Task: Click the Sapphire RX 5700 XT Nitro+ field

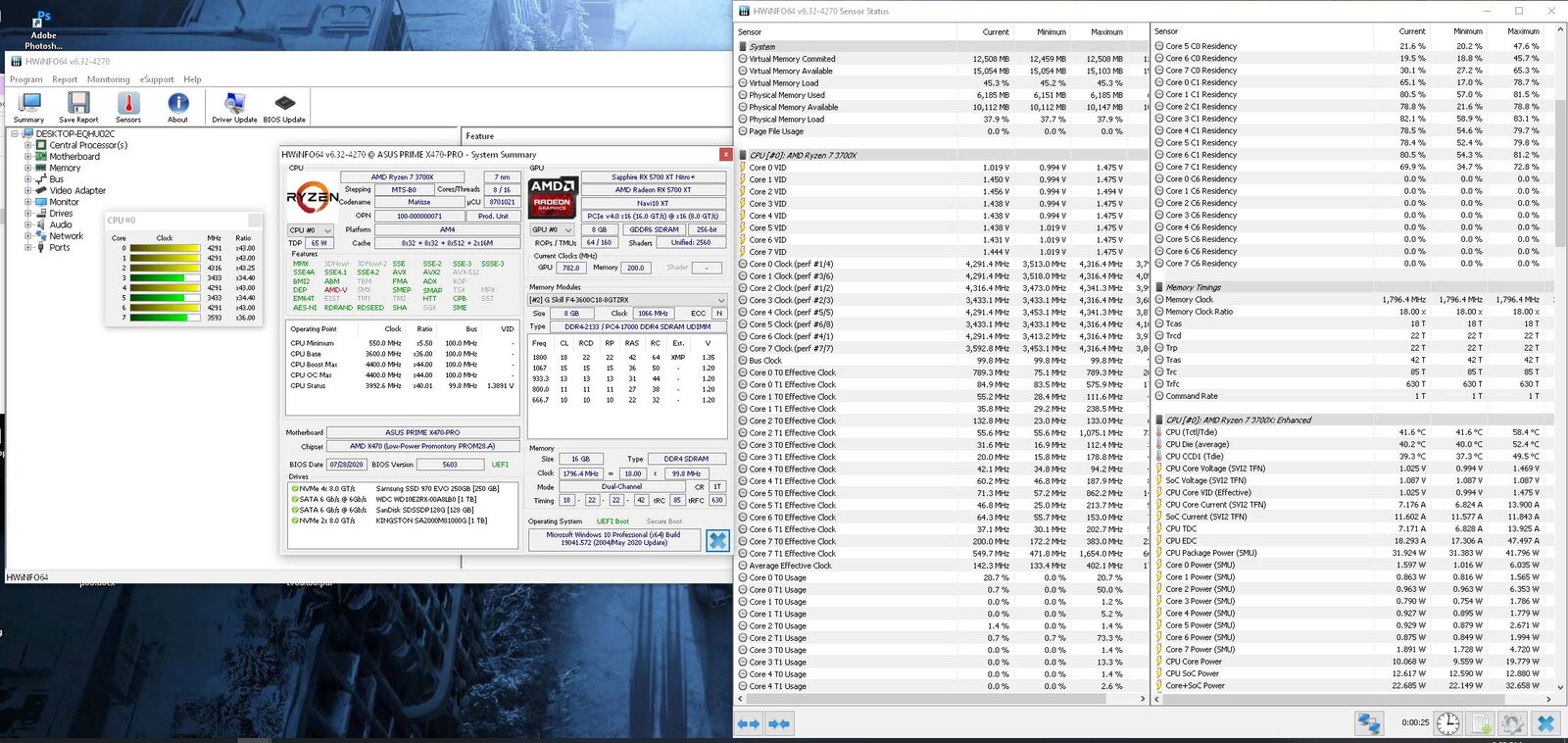Action: coord(653,177)
